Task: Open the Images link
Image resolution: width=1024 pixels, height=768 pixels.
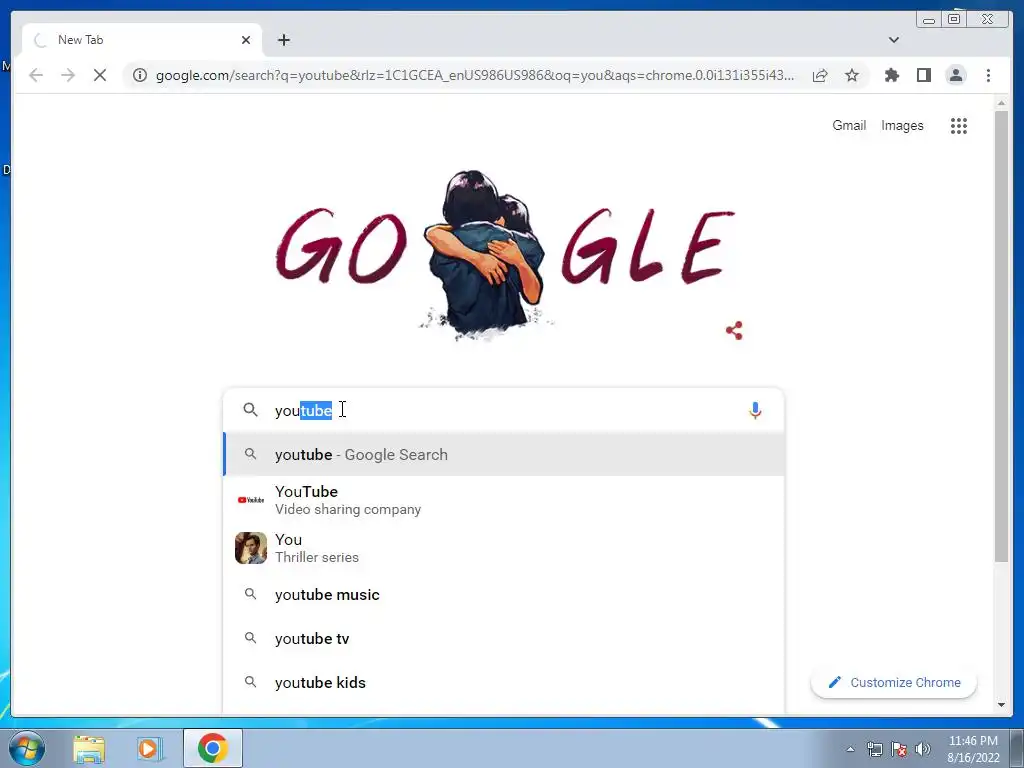Action: tap(902, 125)
